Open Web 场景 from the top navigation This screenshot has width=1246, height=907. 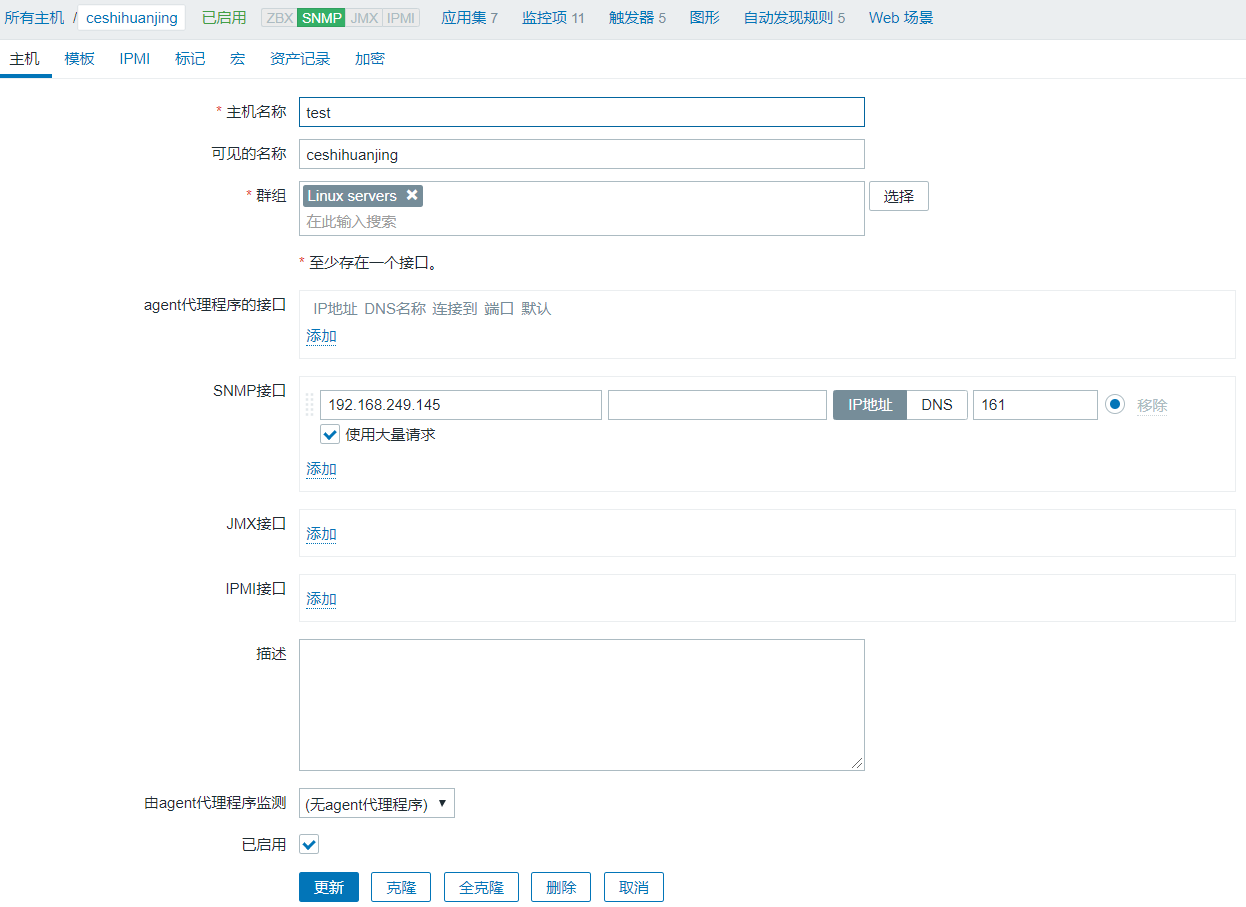[x=899, y=17]
